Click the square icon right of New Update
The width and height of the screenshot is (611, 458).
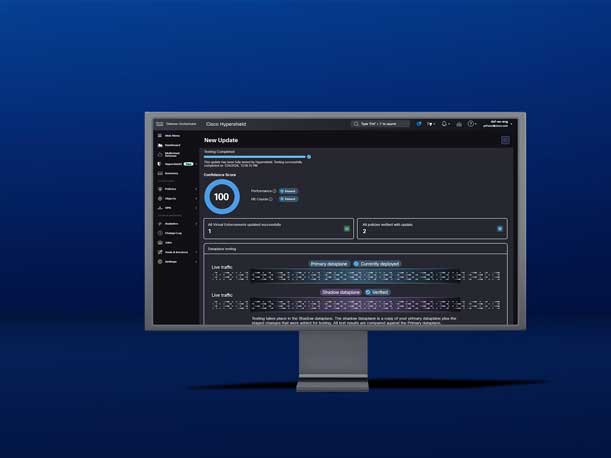(505, 140)
